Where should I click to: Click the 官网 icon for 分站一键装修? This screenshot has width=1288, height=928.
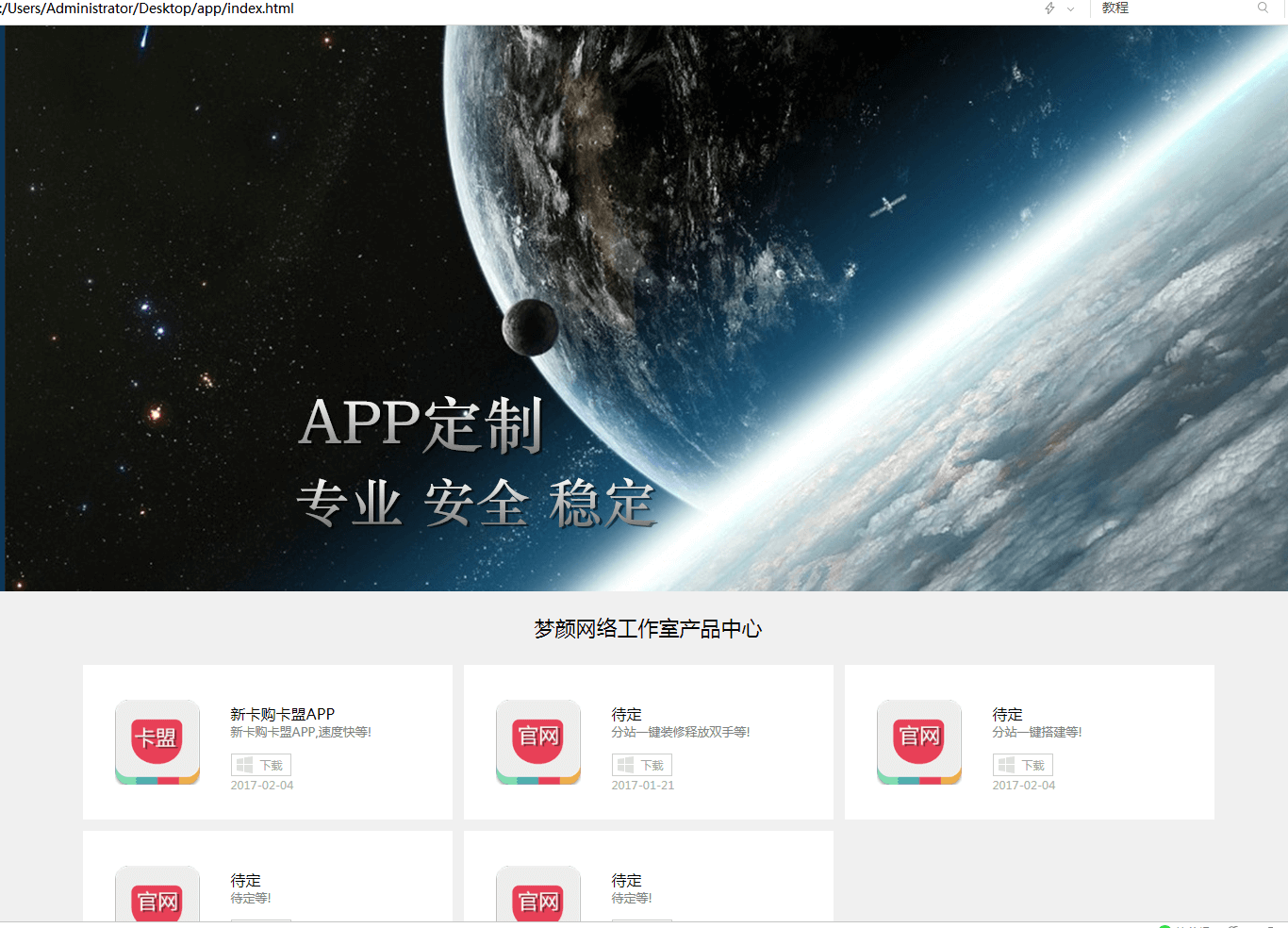click(x=538, y=742)
